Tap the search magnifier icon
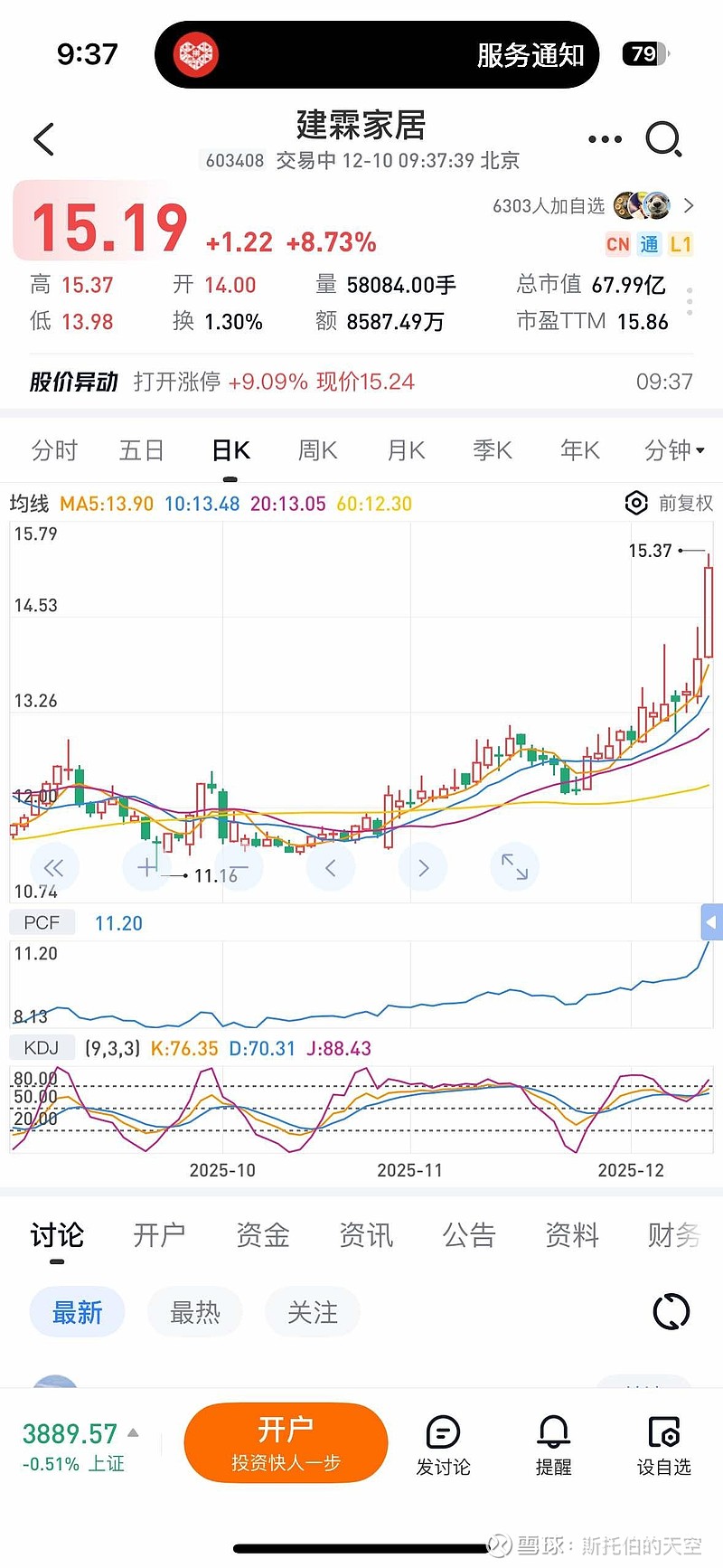The height and width of the screenshot is (1568, 723). click(x=664, y=139)
